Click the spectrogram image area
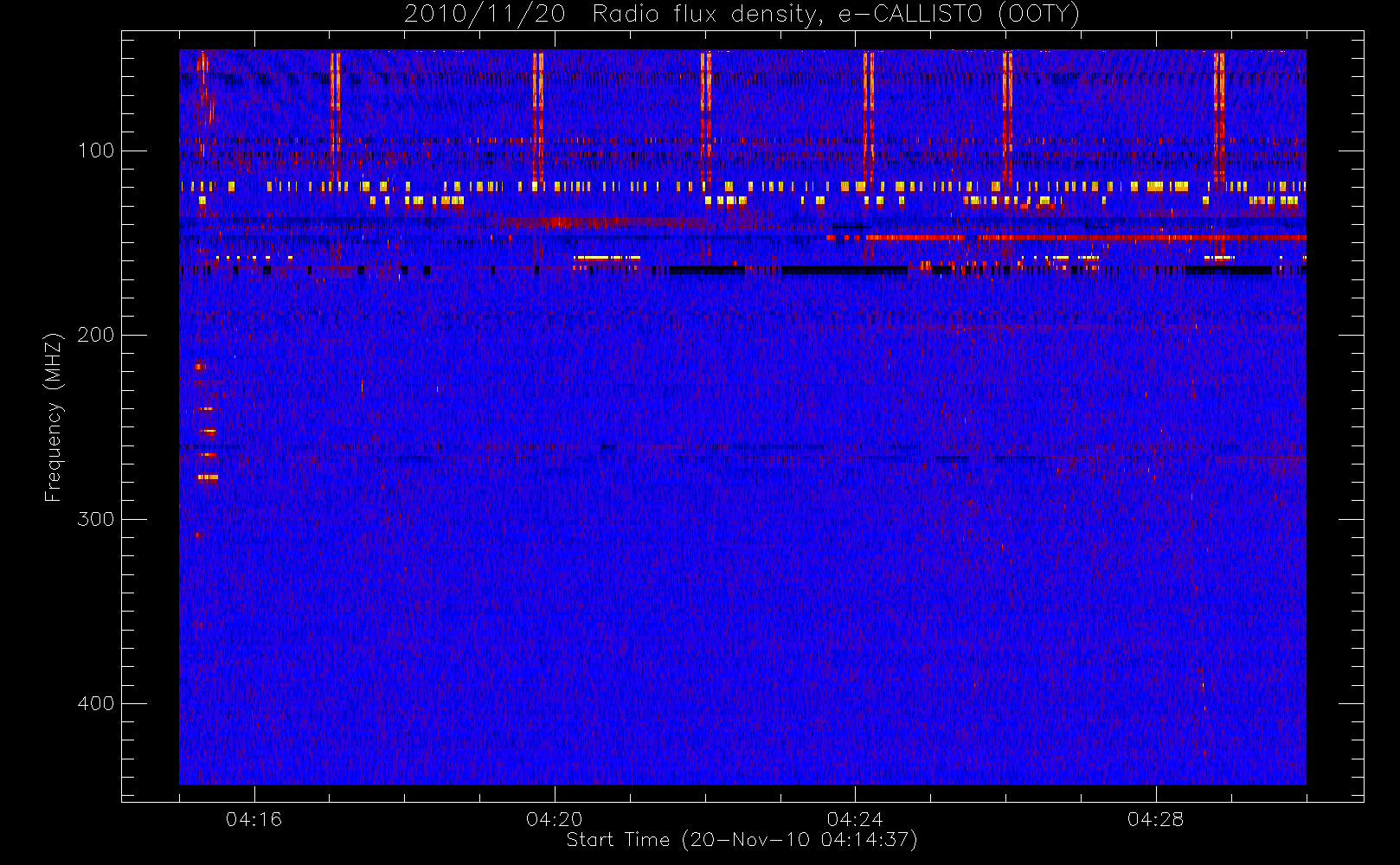 coord(742,417)
